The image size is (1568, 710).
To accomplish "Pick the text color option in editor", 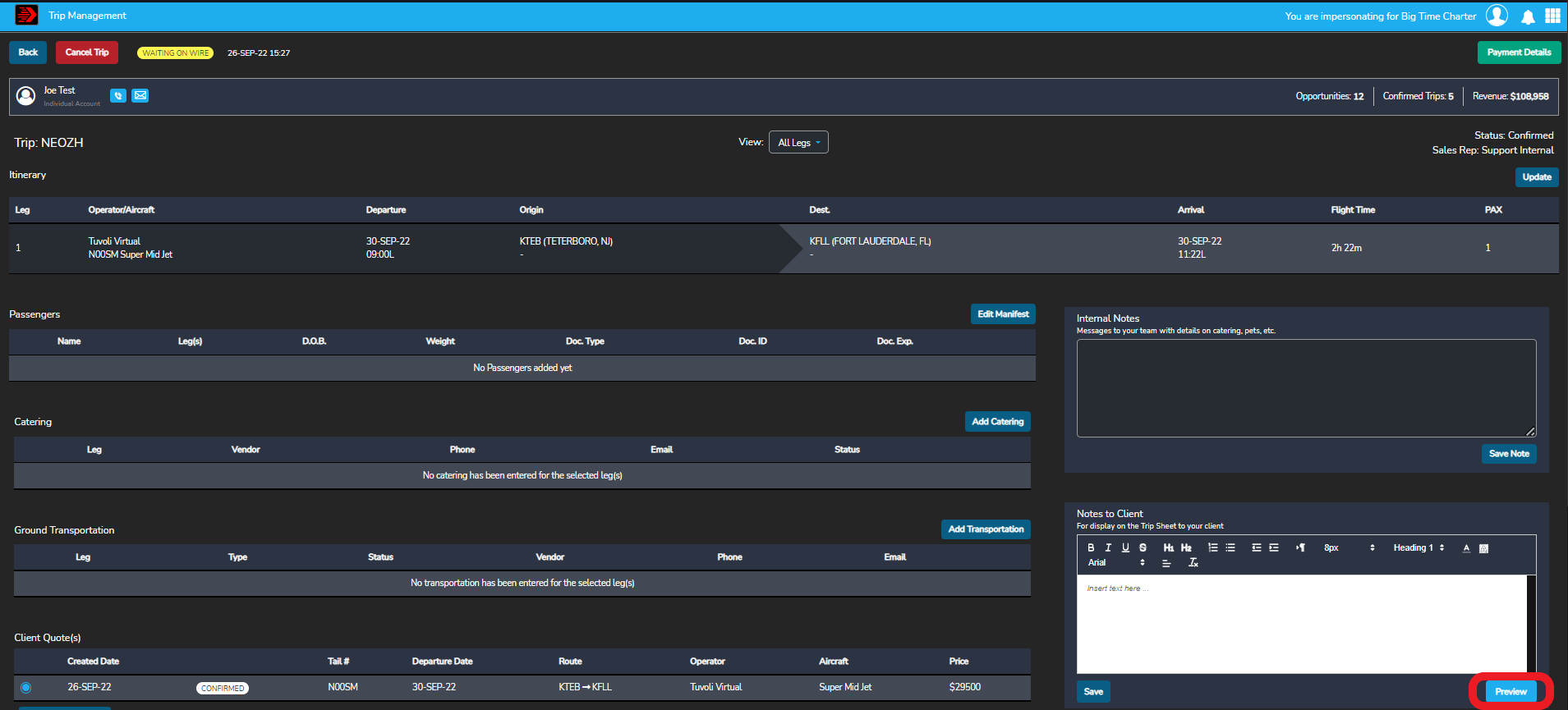I will point(1466,547).
